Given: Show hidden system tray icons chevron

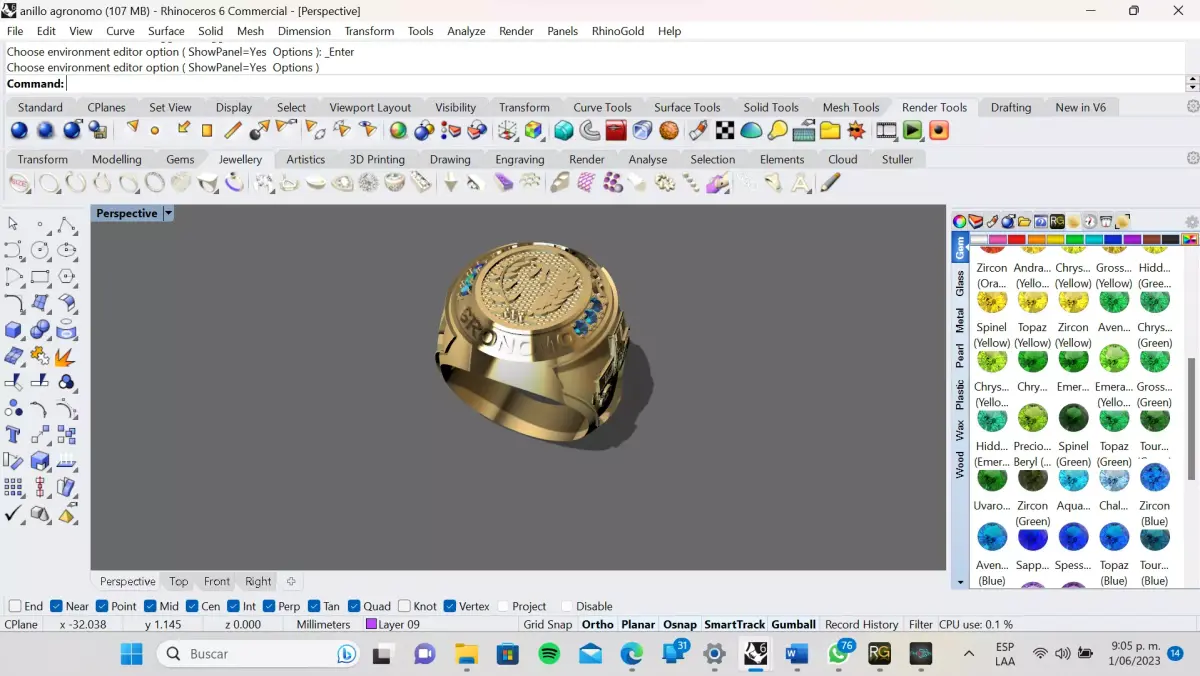Looking at the screenshot, I should point(968,654).
